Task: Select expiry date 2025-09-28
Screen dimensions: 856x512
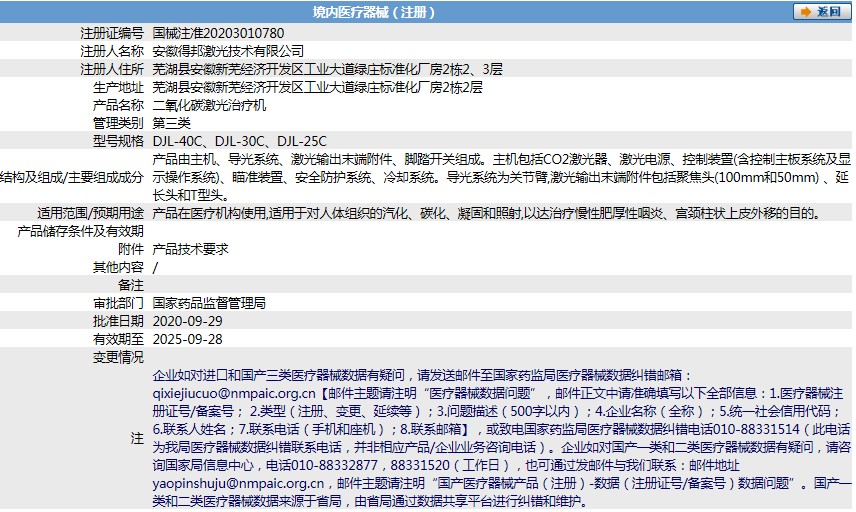Action: pyautogui.click(x=187, y=340)
